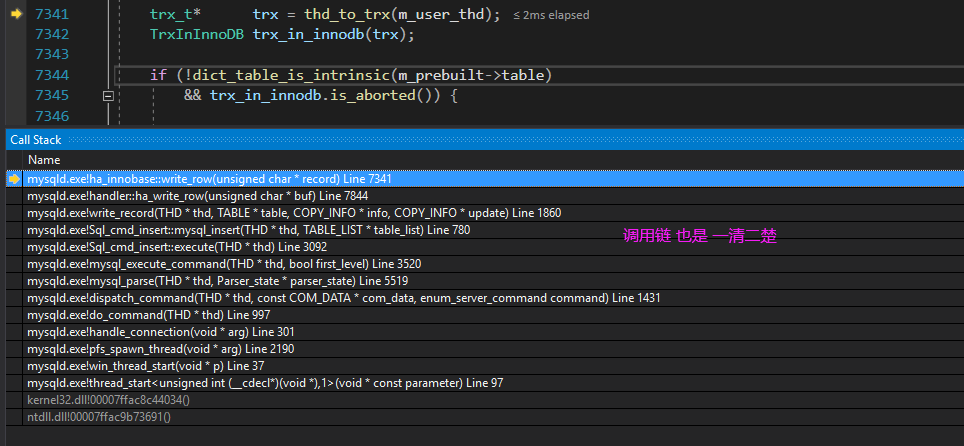Click the yellow current-statement arrow at line 7341
The image size is (964, 446).
pos(16,15)
